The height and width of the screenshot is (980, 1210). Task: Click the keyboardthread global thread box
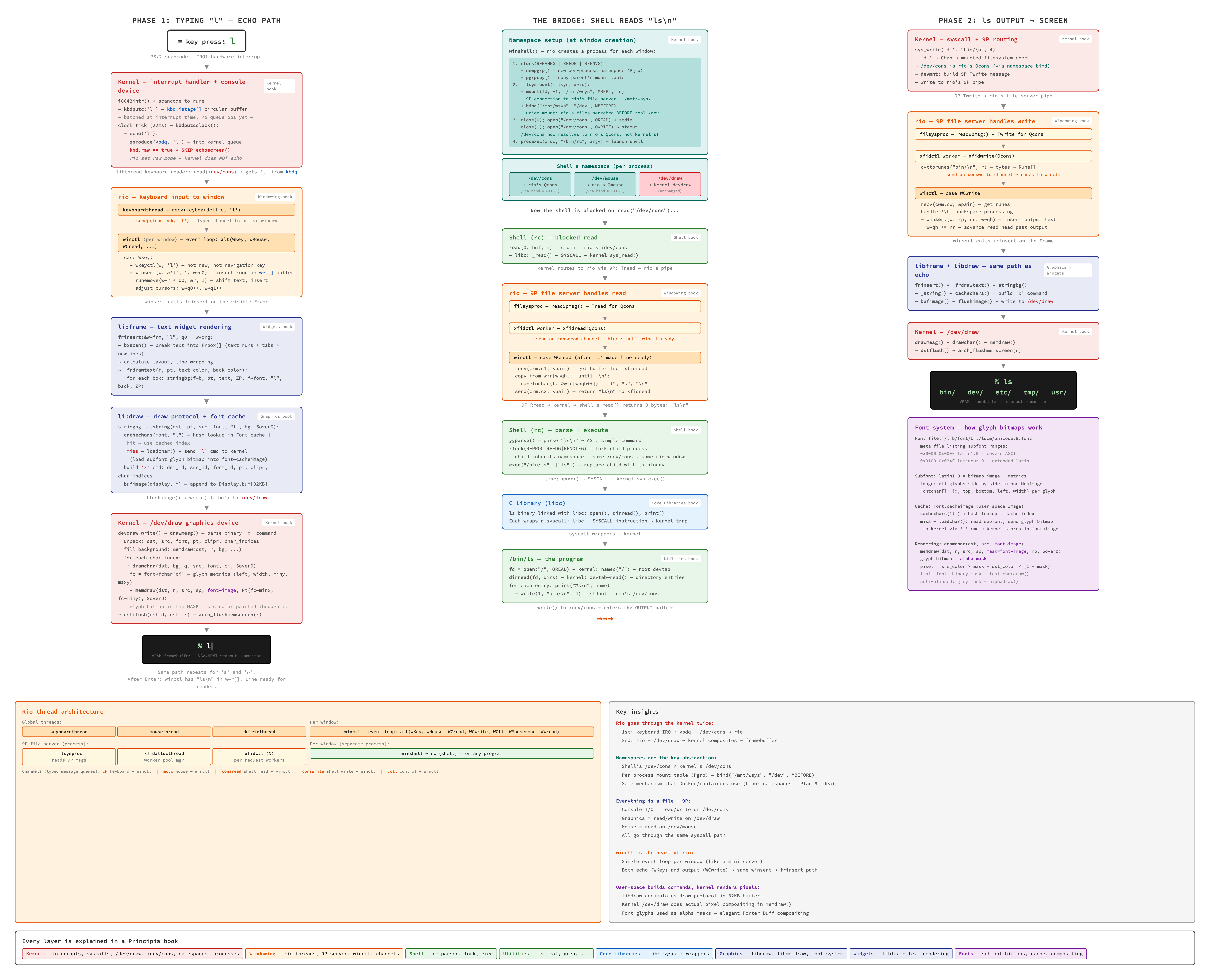(69, 732)
